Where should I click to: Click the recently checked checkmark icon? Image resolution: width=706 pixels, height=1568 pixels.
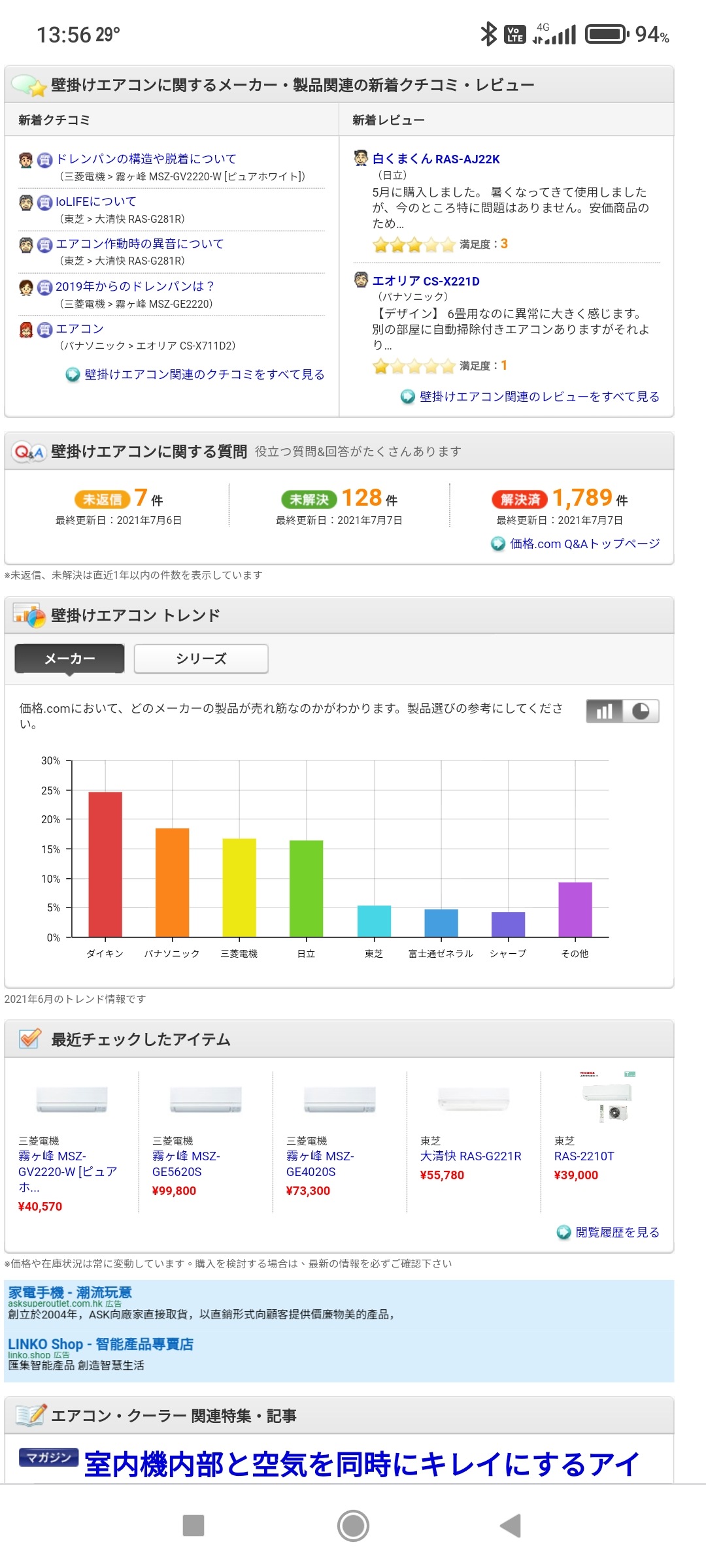[29, 1038]
